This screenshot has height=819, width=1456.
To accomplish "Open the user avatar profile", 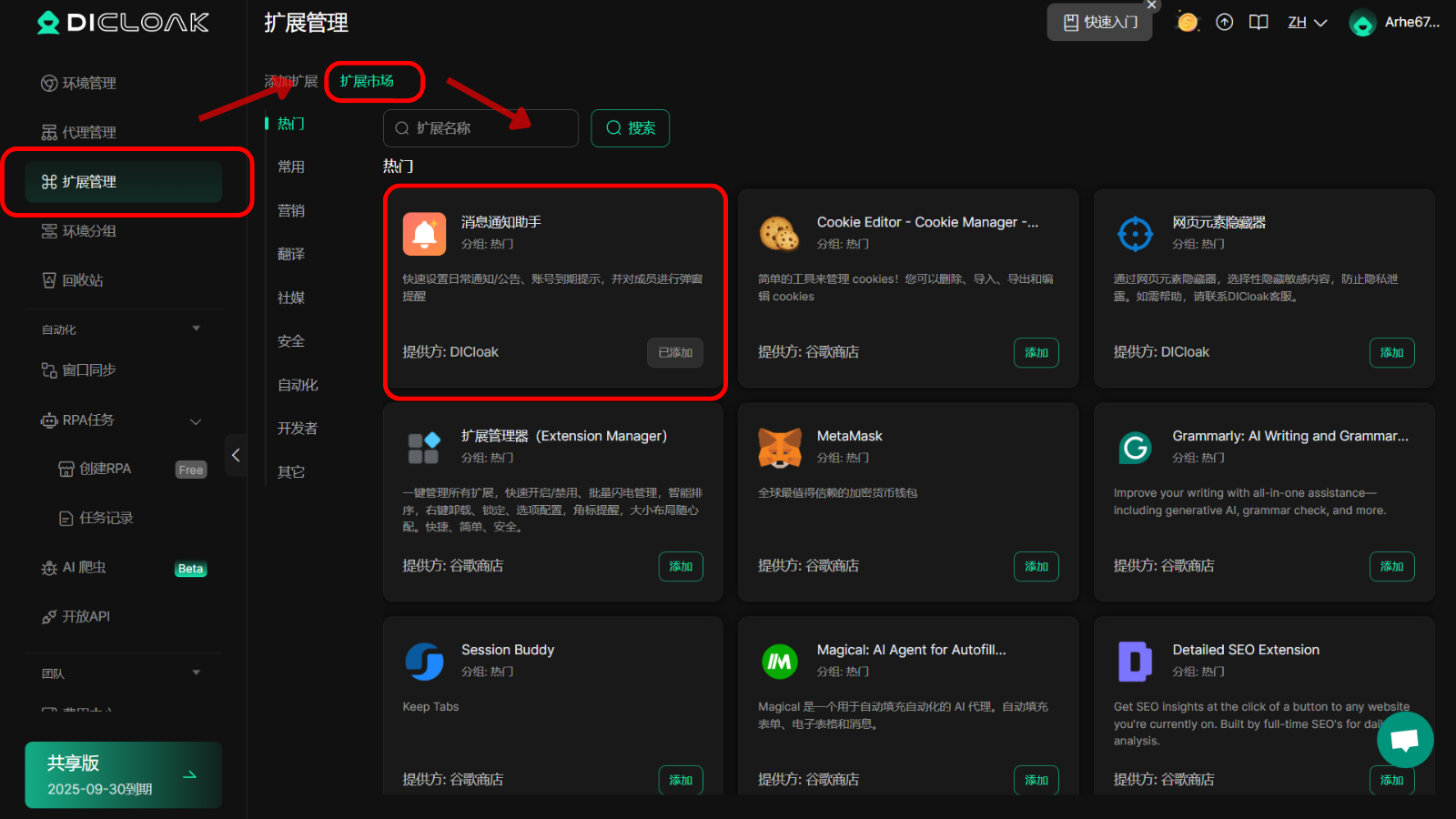I will pyautogui.click(x=1362, y=24).
